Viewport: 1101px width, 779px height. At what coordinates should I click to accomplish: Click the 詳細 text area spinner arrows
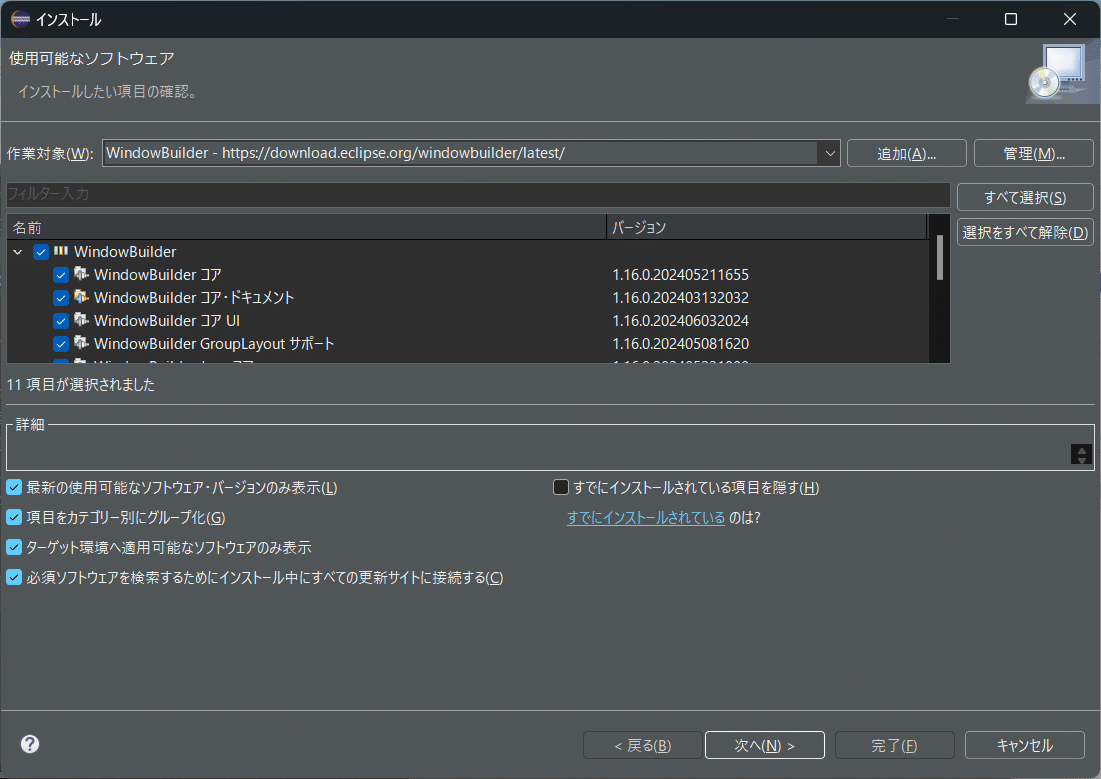click(1081, 454)
